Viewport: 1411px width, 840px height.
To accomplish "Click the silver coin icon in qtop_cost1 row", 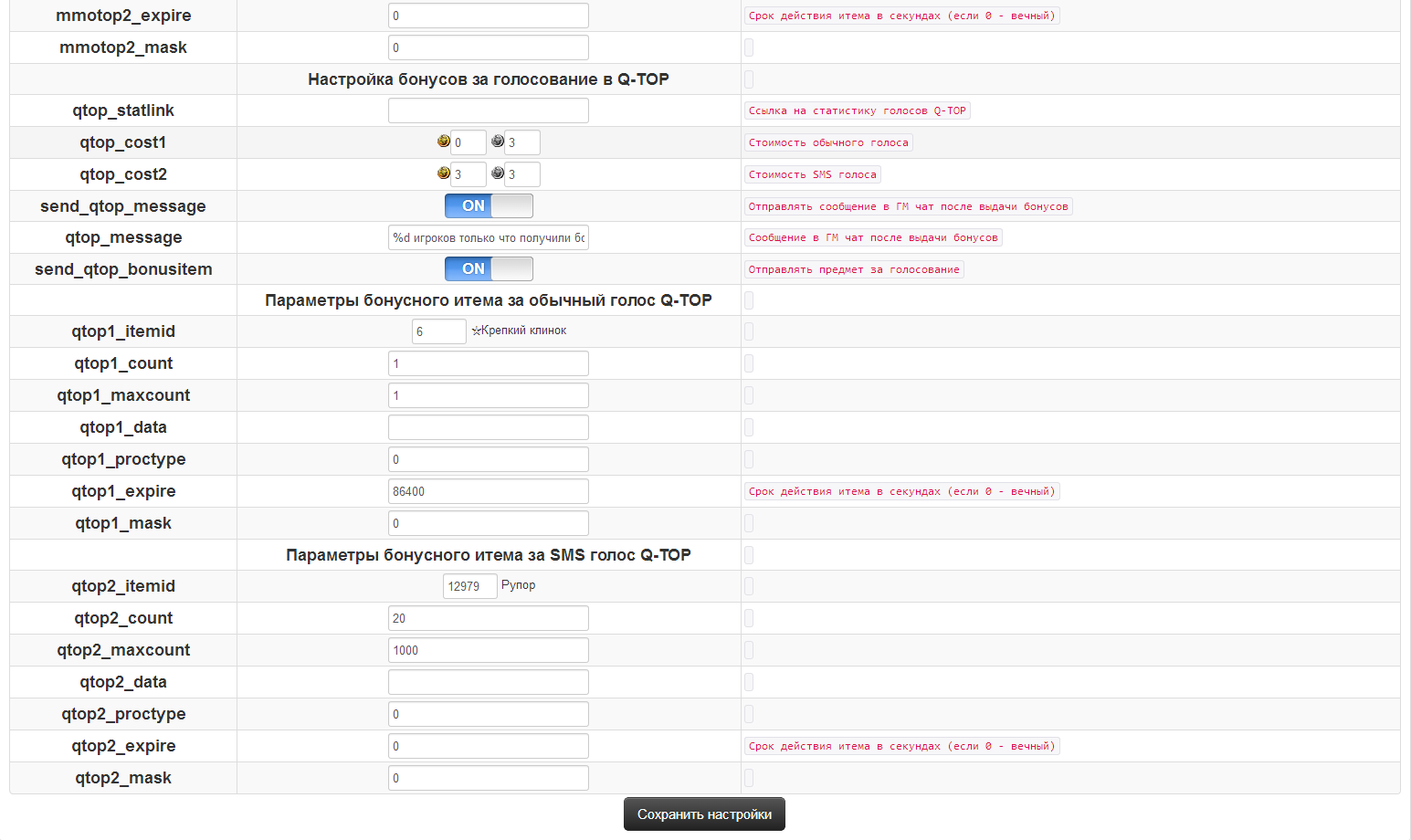I will click(497, 142).
